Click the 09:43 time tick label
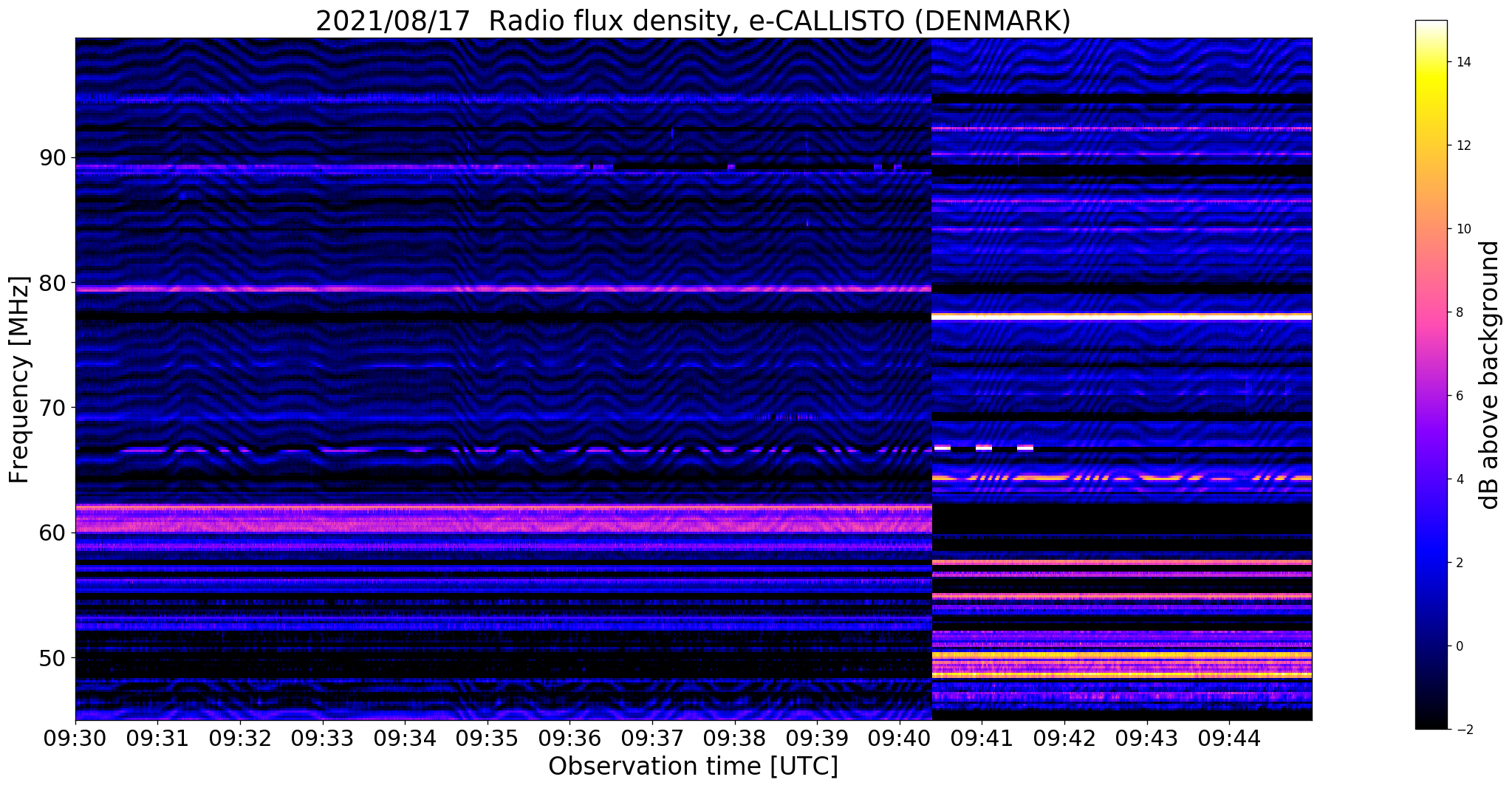This screenshot has width=1512, height=788. click(1147, 739)
